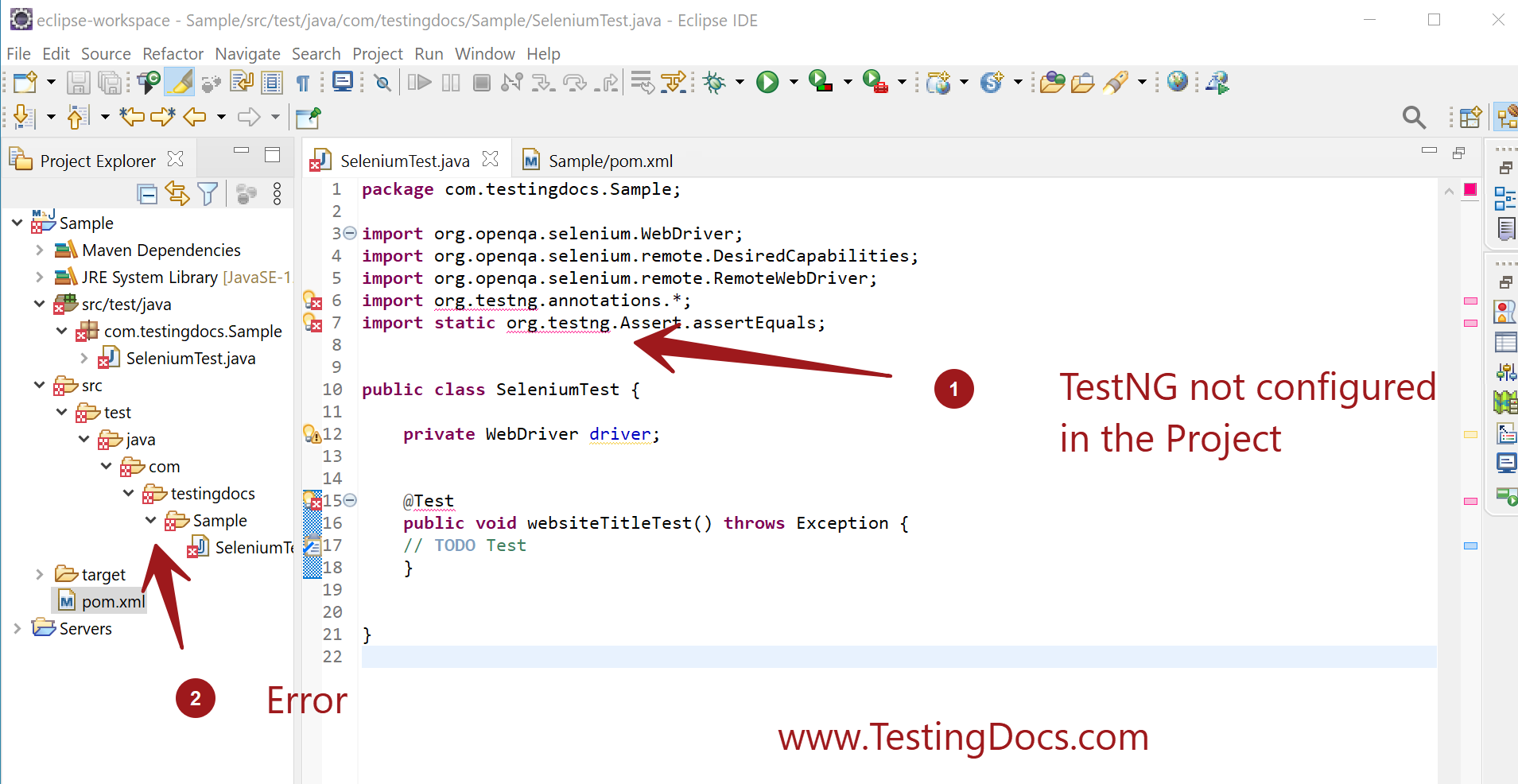Expand the target folder
Screen dimensions: 1518x784
pyautogui.click(x=39, y=573)
